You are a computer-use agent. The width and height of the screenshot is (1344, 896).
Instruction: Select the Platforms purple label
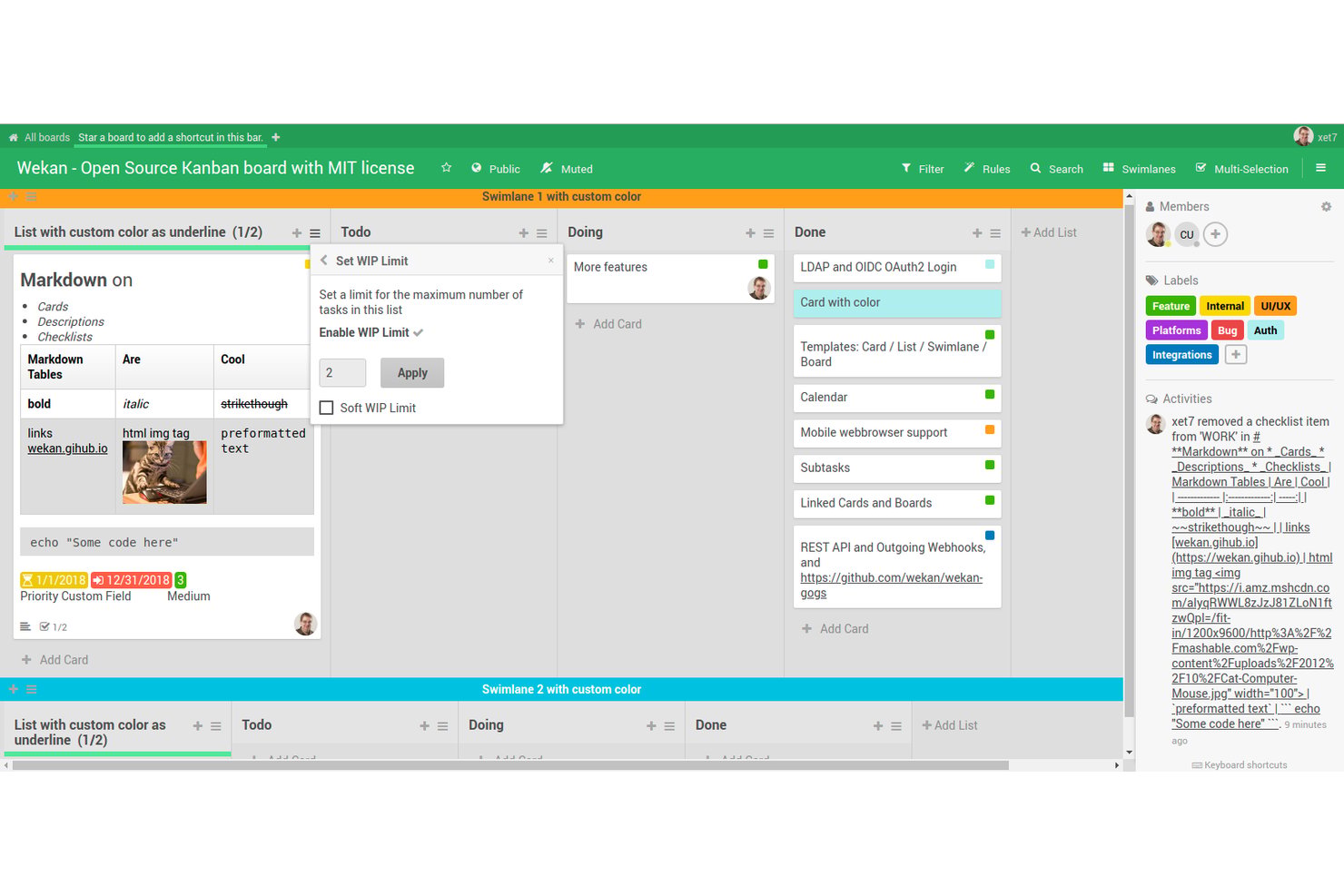coord(1176,330)
